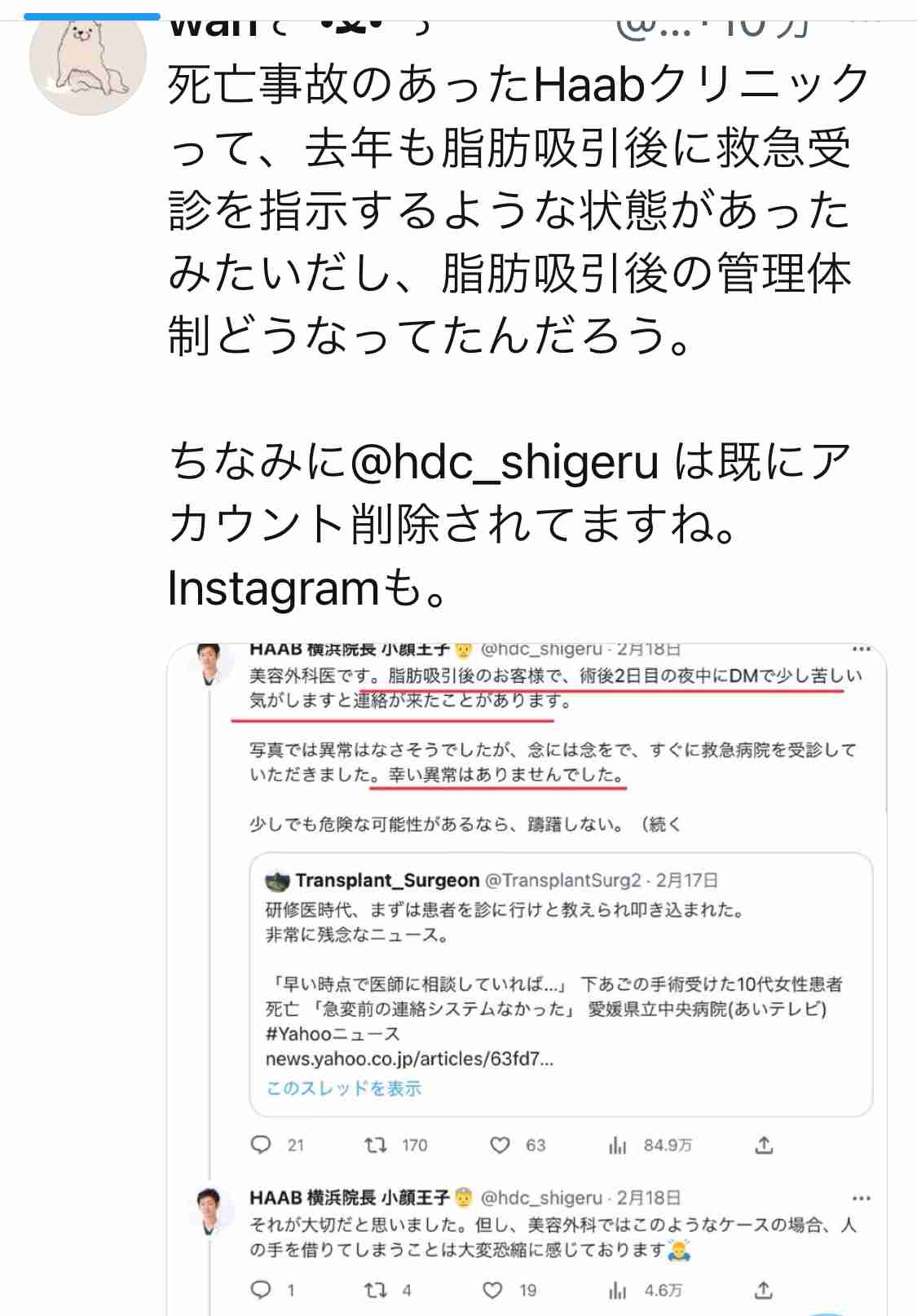
Task: Open the dog avatar profile picture
Action: (x=87, y=60)
